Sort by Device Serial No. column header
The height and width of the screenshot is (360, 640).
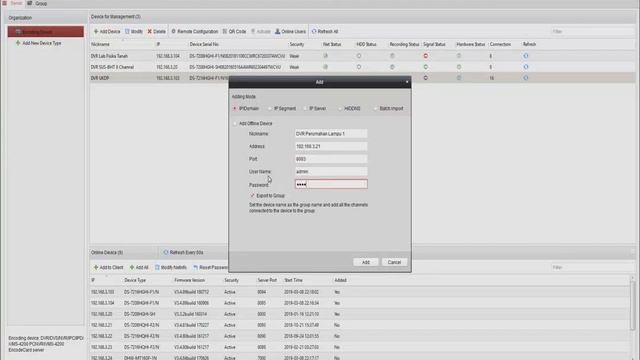coord(204,44)
